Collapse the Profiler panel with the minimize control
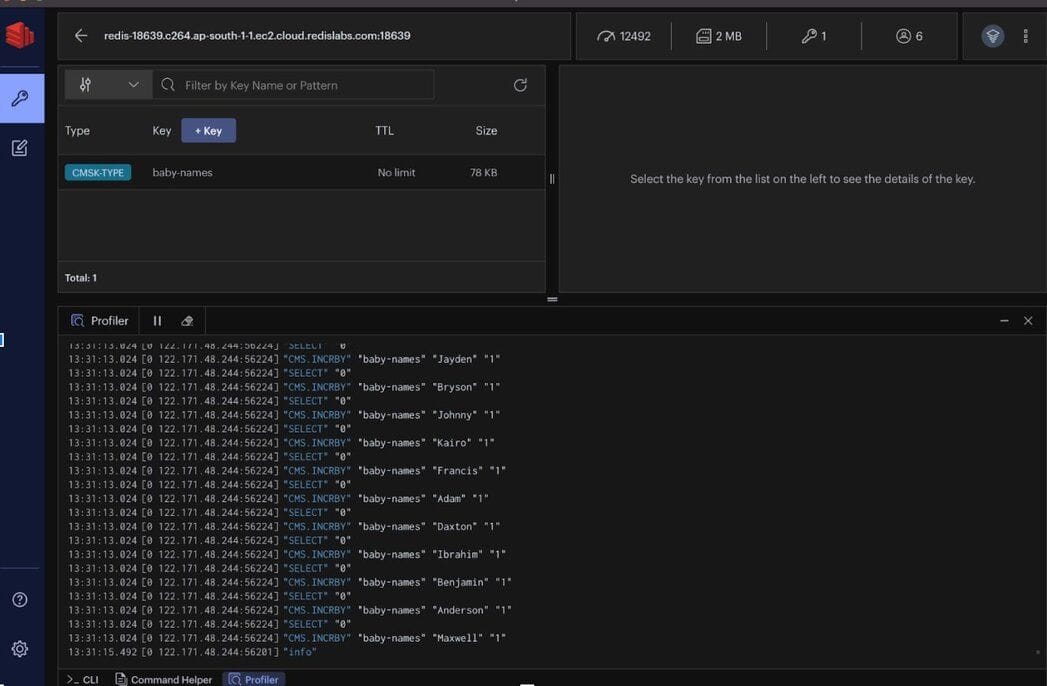This screenshot has height=686, width=1047. [x=1004, y=320]
